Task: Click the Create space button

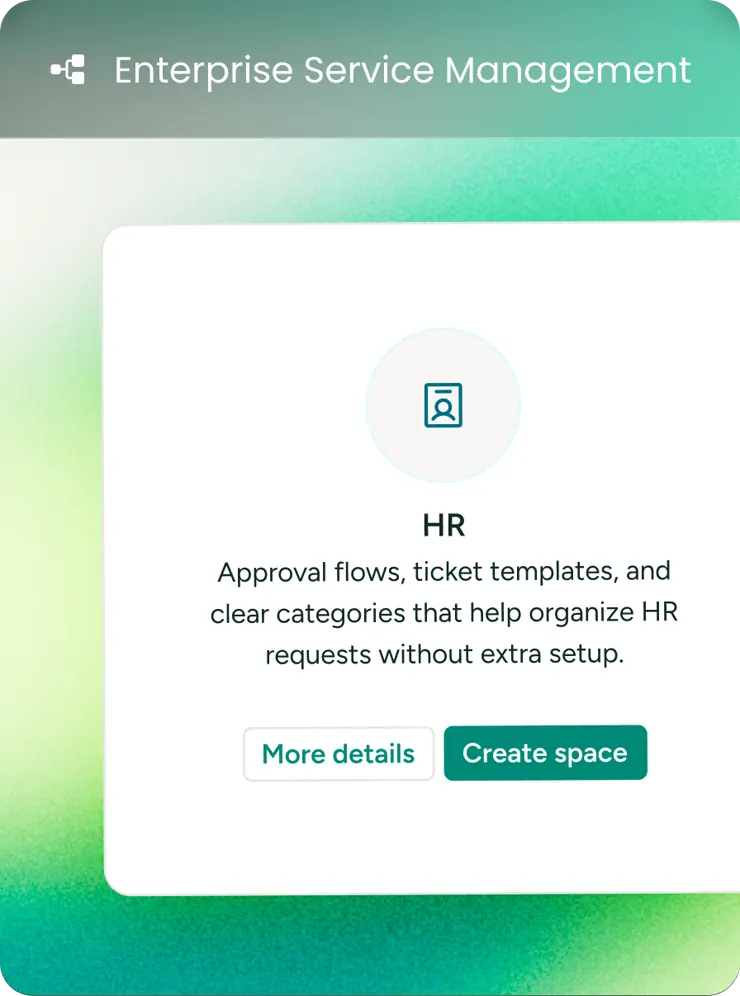Action: (545, 753)
